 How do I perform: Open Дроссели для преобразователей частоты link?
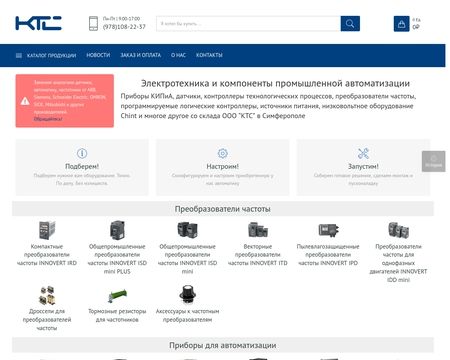(x=47, y=320)
